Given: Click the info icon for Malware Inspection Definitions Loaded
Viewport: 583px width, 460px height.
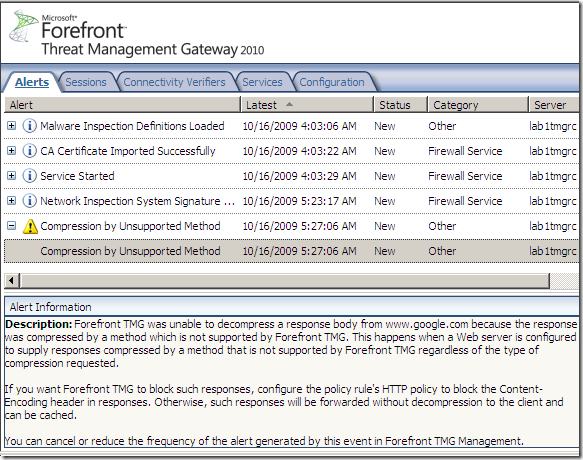Looking at the screenshot, I should 30,126.
